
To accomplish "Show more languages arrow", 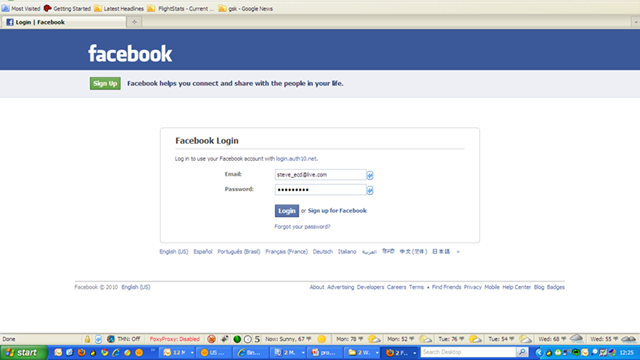I will (458, 252).
